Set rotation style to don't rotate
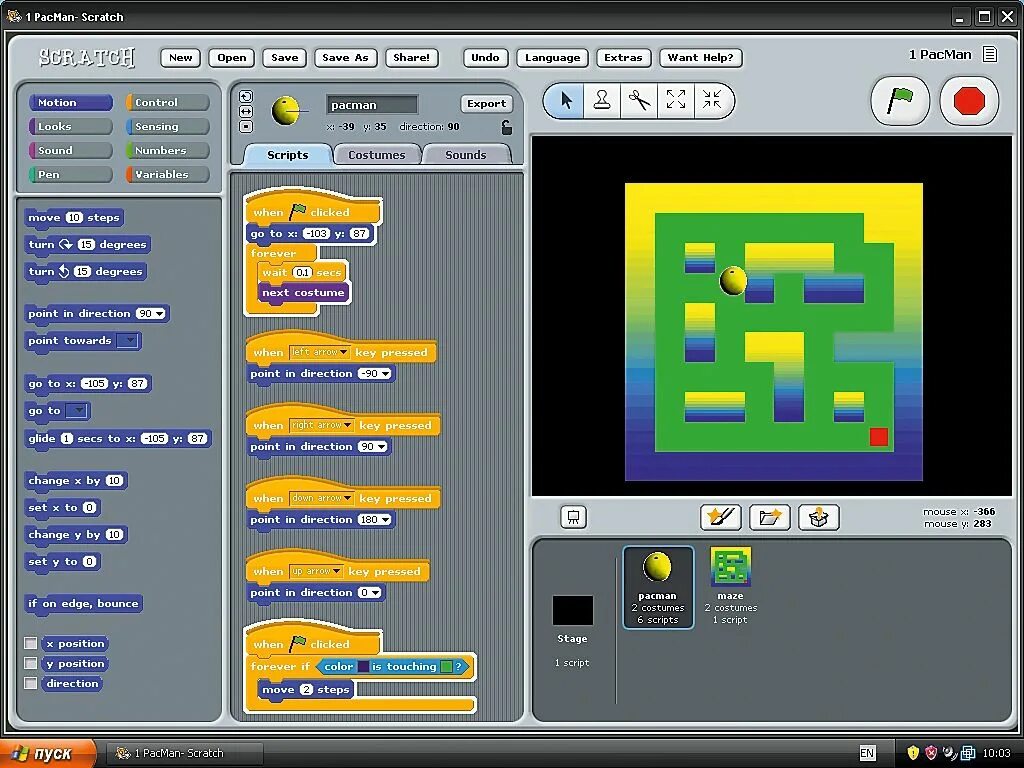The height and width of the screenshot is (768, 1024). coord(246,126)
